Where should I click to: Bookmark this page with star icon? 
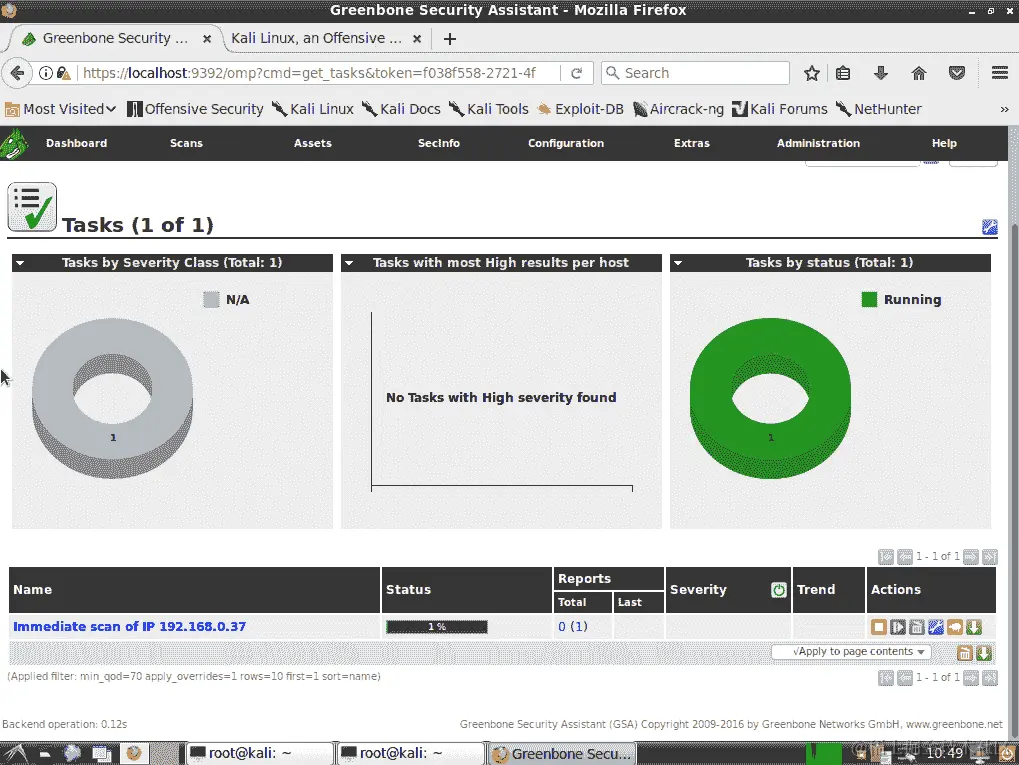click(812, 73)
